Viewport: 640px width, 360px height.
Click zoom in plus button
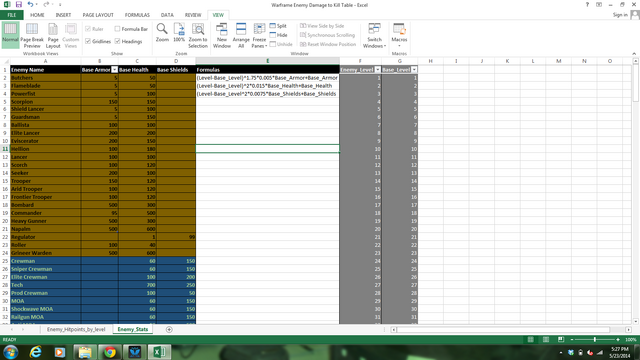[x=618, y=340]
